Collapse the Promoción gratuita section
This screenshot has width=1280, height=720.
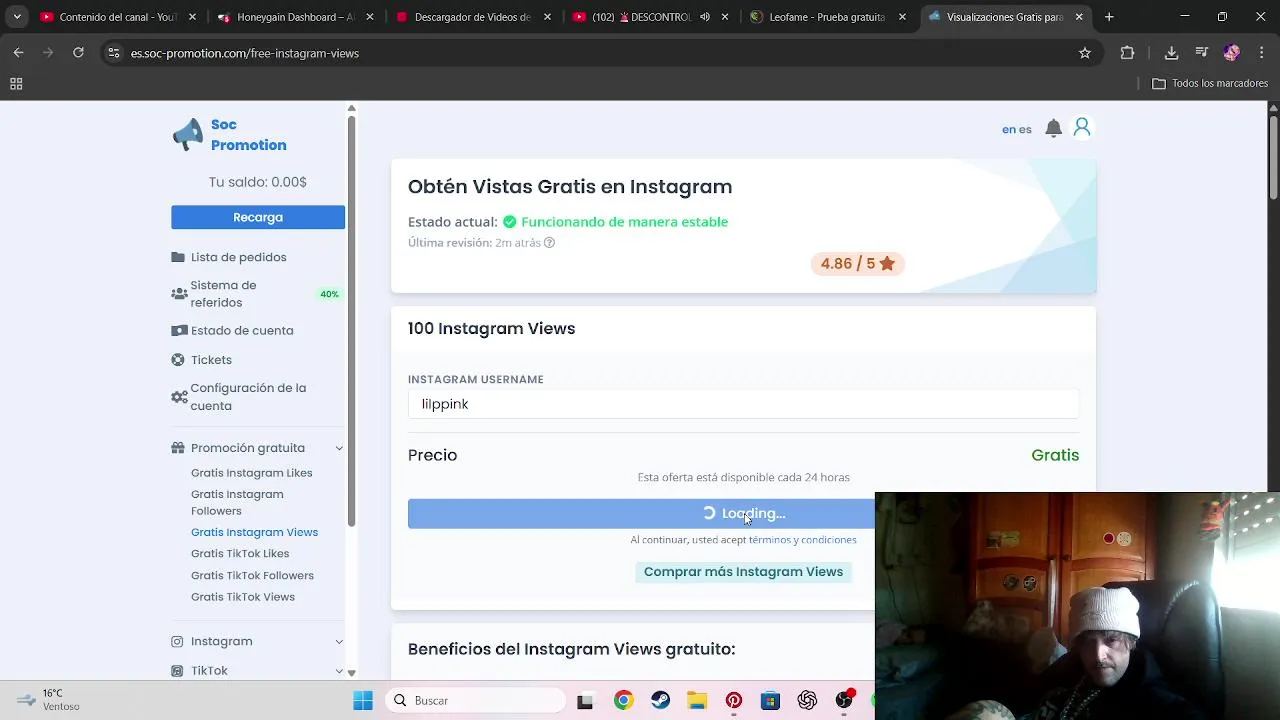(x=339, y=448)
